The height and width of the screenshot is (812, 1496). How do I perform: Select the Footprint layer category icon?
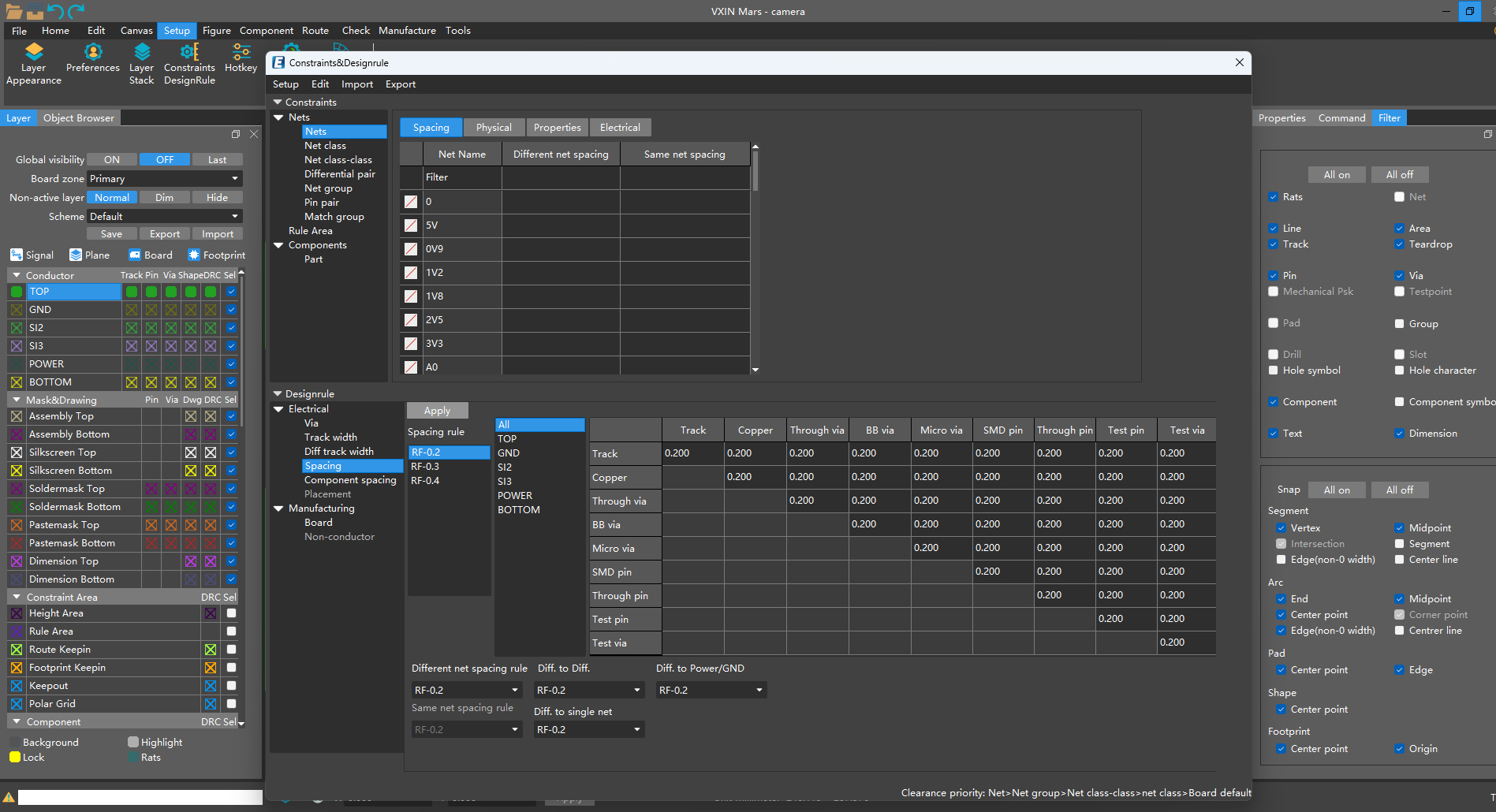point(194,255)
